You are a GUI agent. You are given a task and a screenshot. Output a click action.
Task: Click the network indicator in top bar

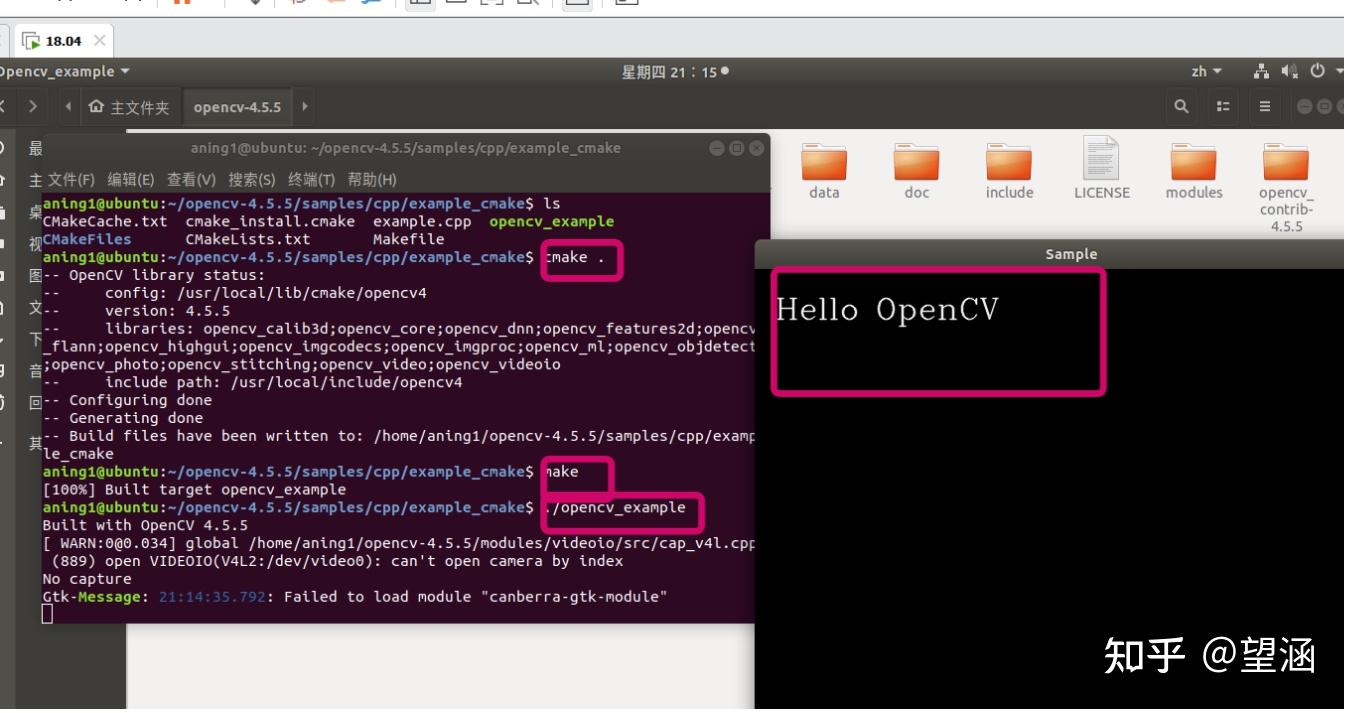coord(1261,72)
